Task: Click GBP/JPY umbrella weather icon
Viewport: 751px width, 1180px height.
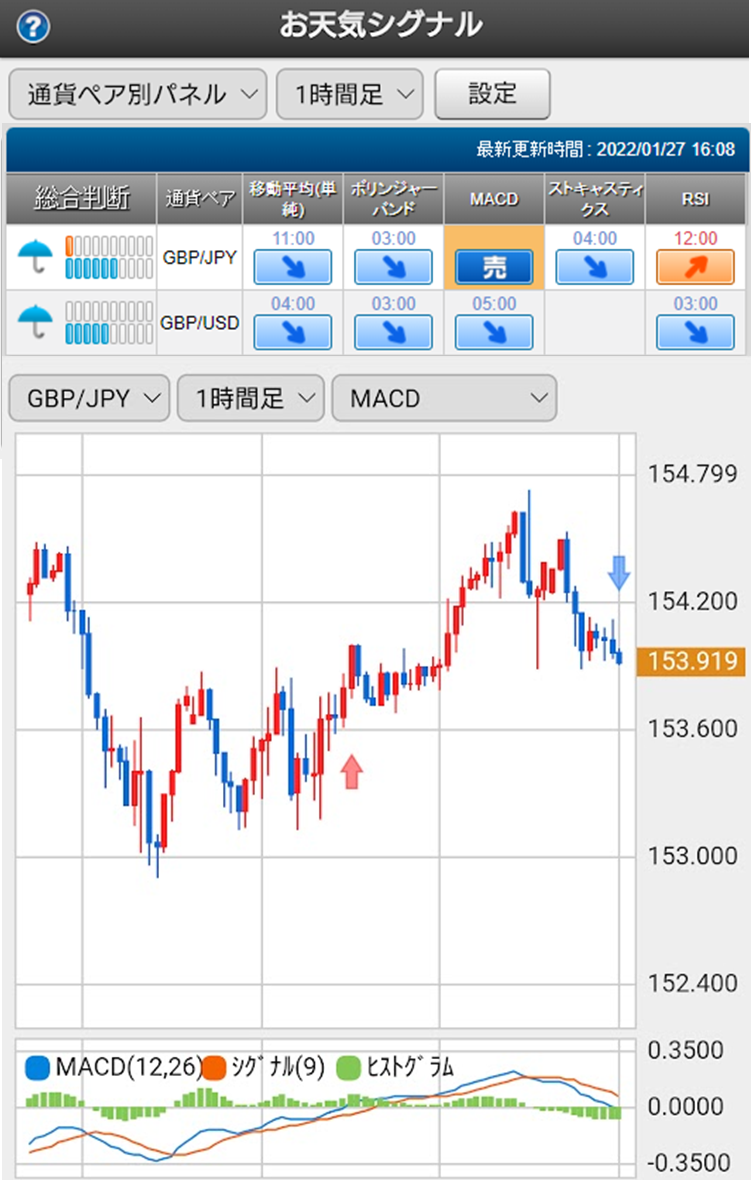Action: pyautogui.click(x=35, y=257)
